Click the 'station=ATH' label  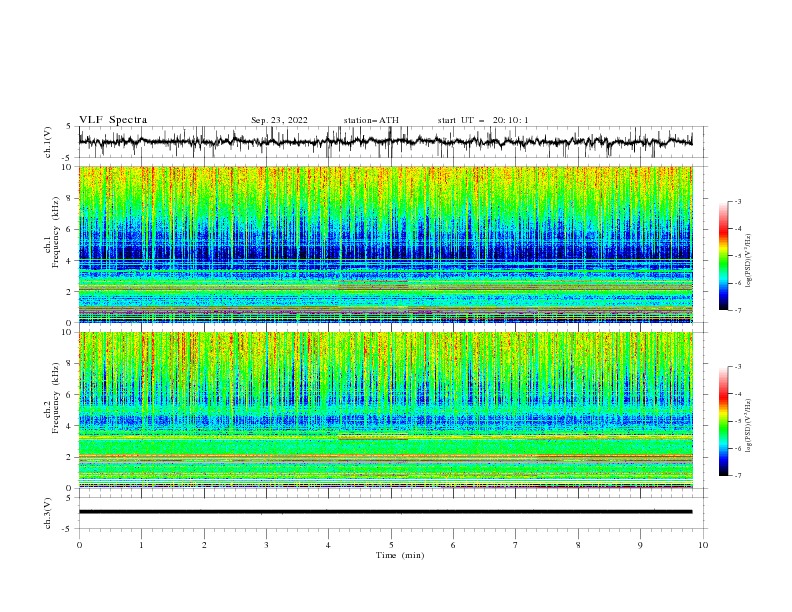tap(371, 120)
